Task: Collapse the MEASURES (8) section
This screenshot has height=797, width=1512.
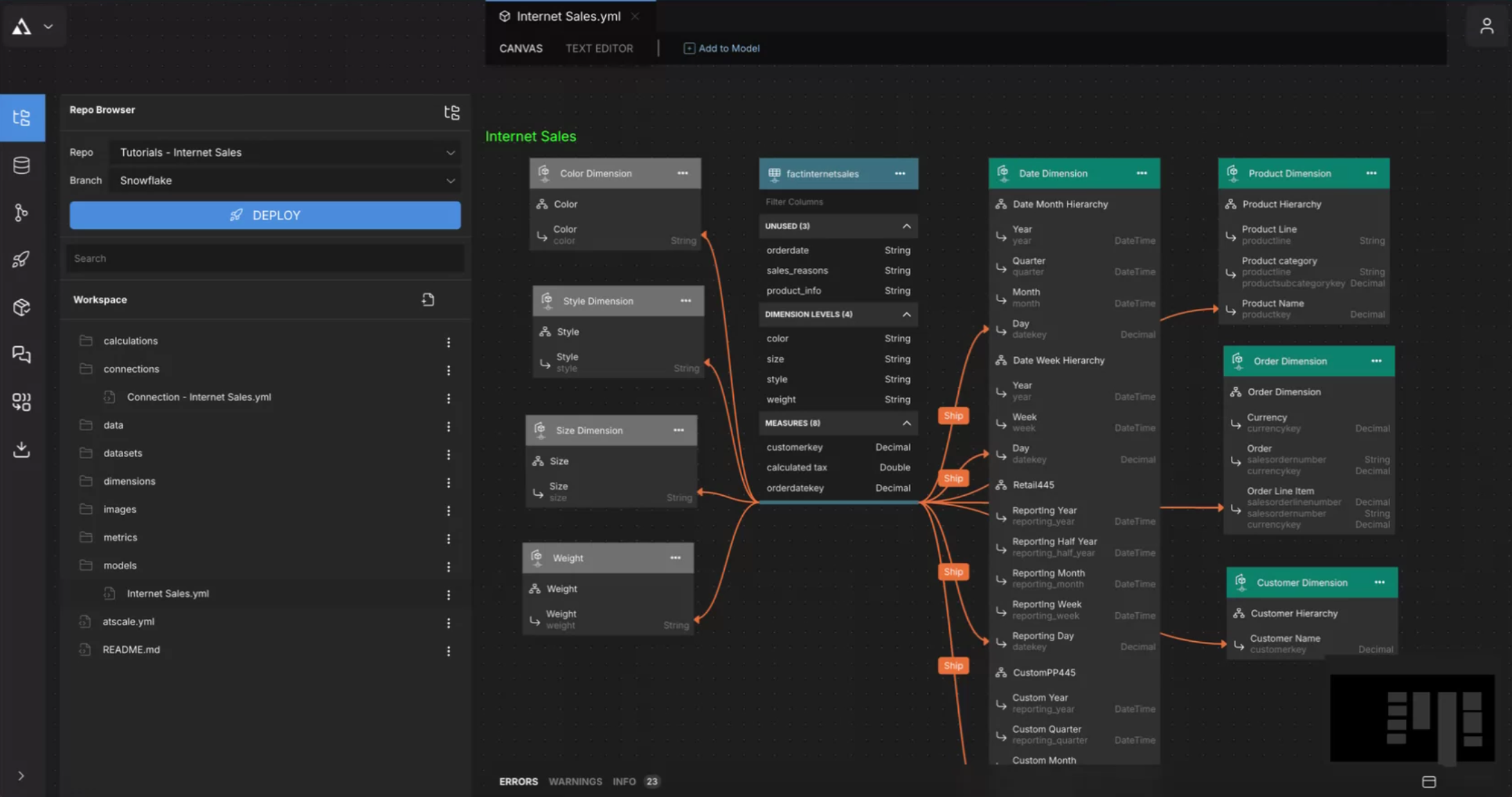Action: pyautogui.click(x=906, y=423)
